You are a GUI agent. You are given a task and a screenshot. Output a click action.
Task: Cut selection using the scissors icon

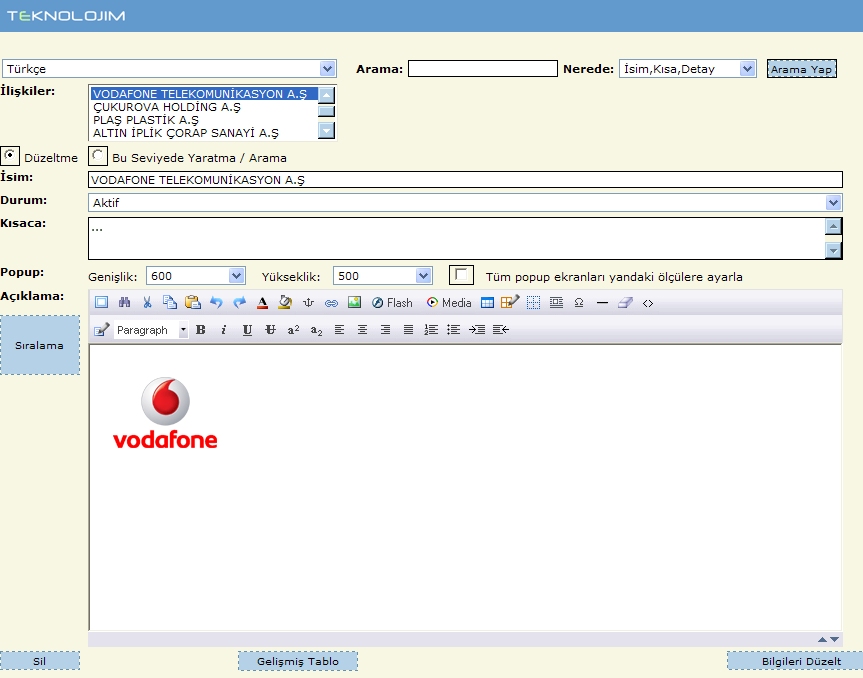147,302
